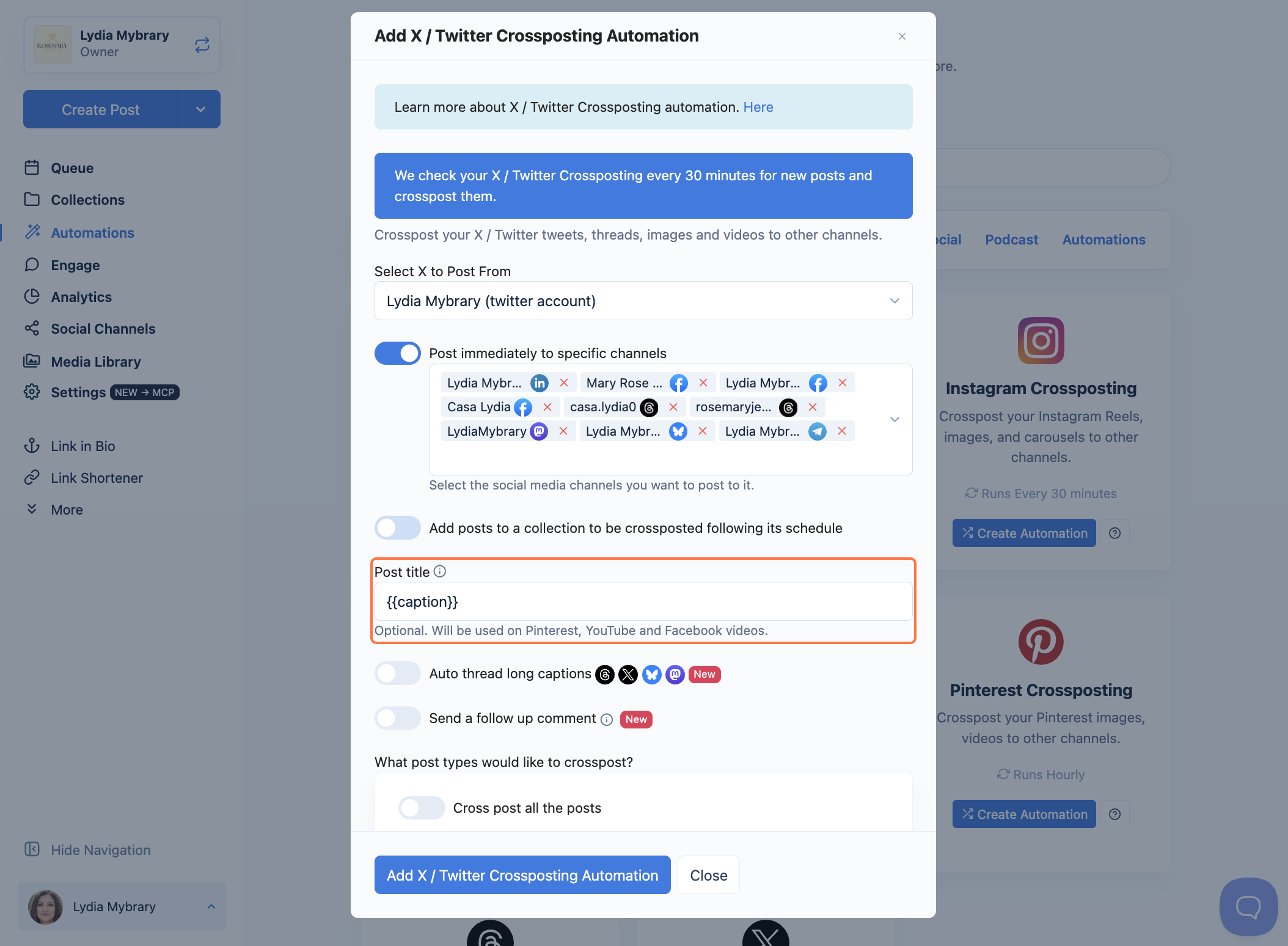Open the chat support bubble
The image size is (1288, 946).
click(1248, 906)
